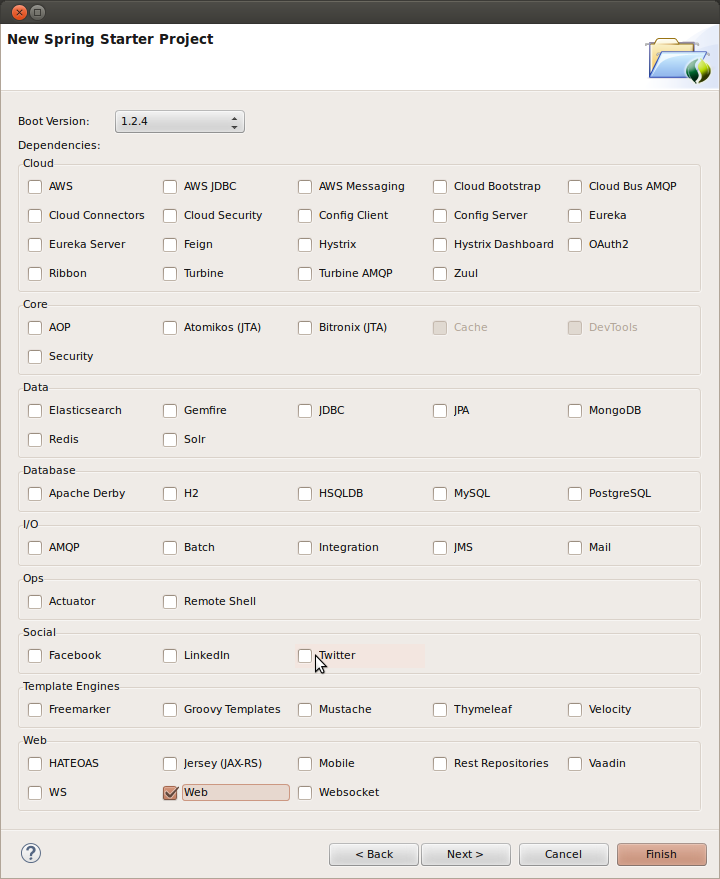Enable Eureka Server dependency
The width and height of the screenshot is (720, 879).
[35, 245]
